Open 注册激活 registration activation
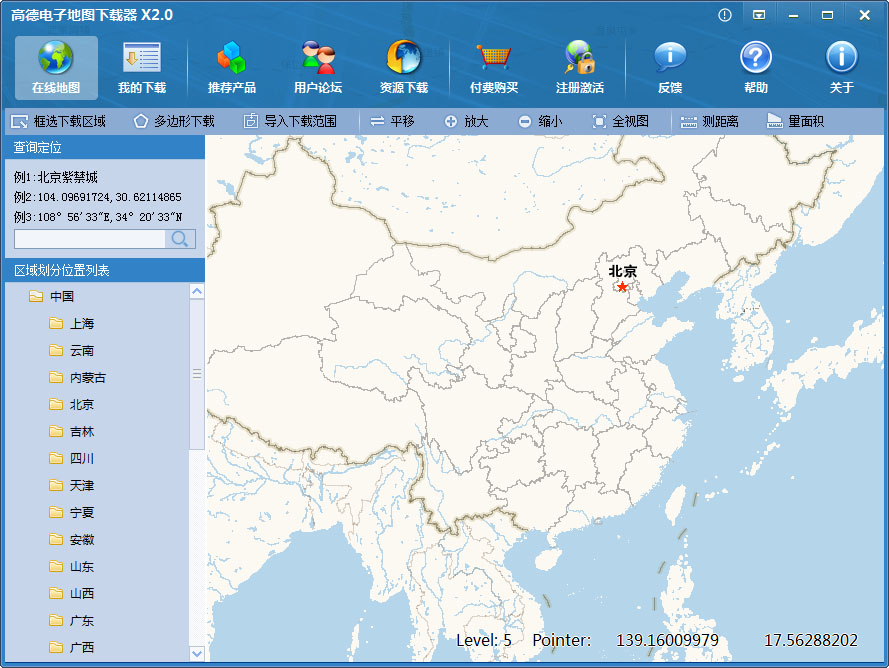889x668 pixels. pos(579,67)
